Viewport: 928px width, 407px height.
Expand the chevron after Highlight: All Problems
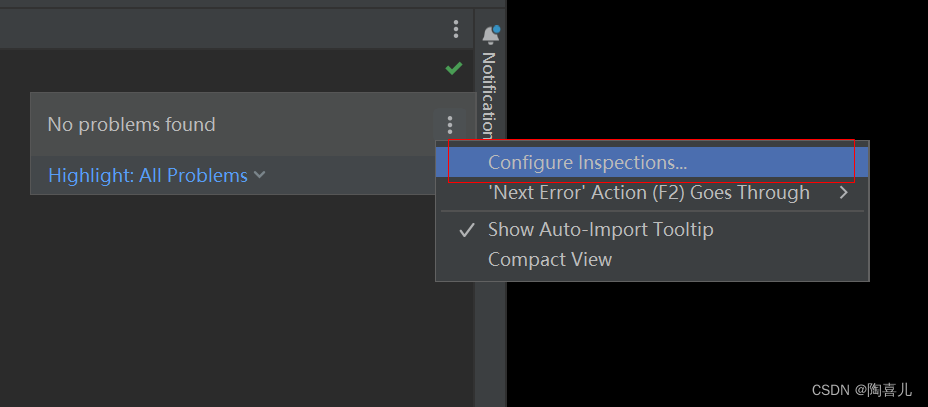tap(259, 175)
